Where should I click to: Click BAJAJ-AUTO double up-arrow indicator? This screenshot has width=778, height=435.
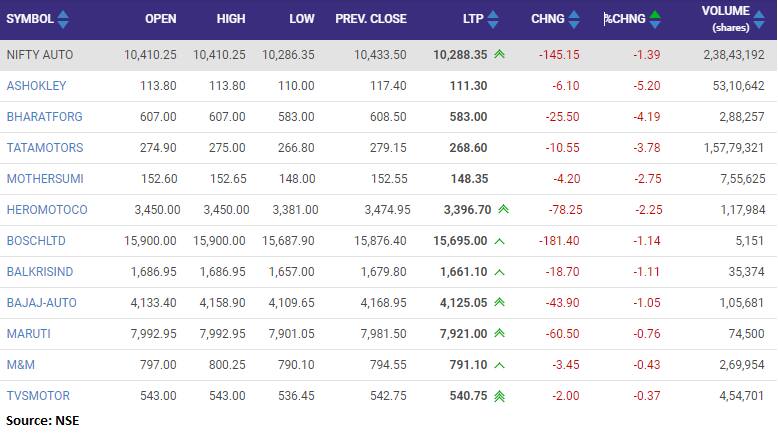pyautogui.click(x=499, y=302)
